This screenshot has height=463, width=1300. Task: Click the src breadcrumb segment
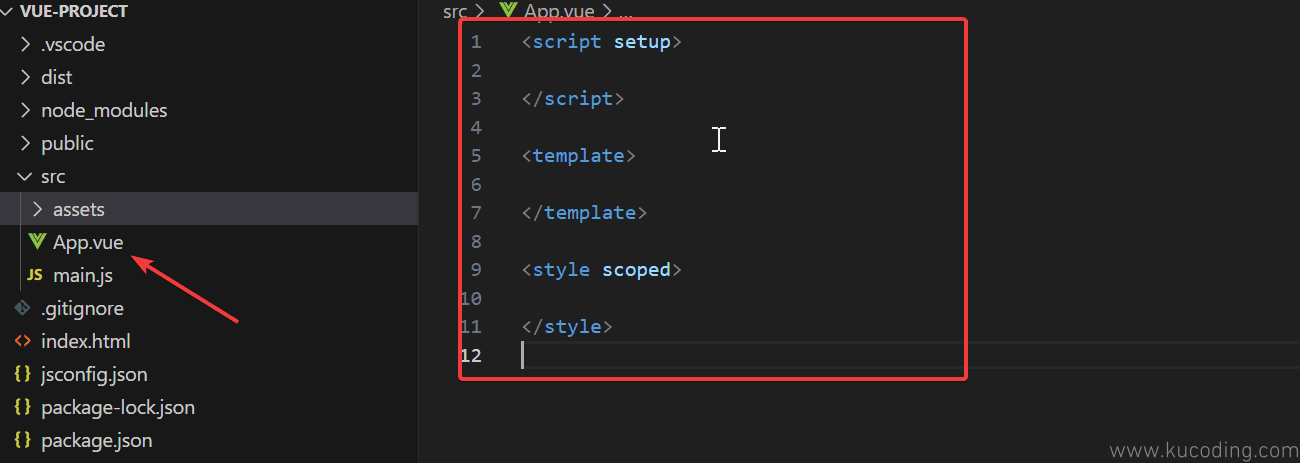[455, 12]
